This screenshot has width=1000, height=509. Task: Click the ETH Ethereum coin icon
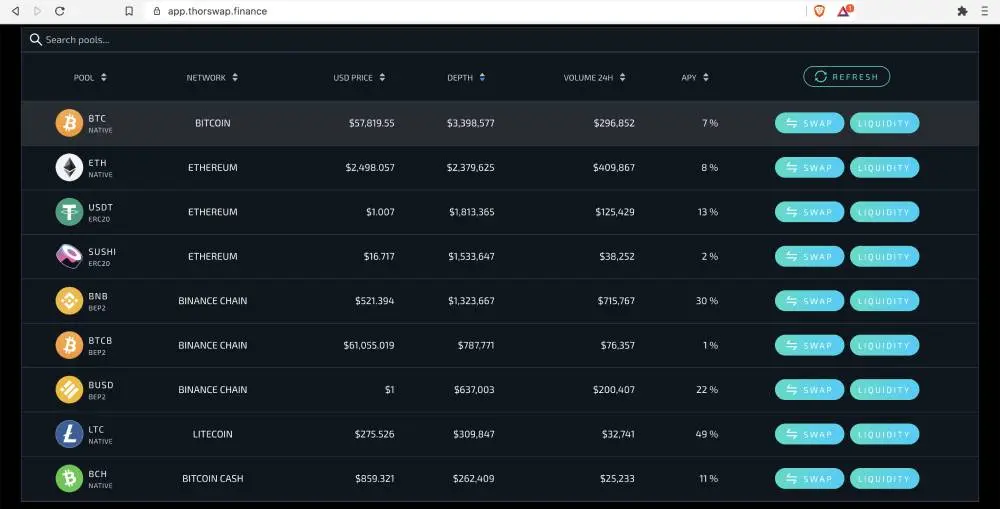tap(69, 168)
